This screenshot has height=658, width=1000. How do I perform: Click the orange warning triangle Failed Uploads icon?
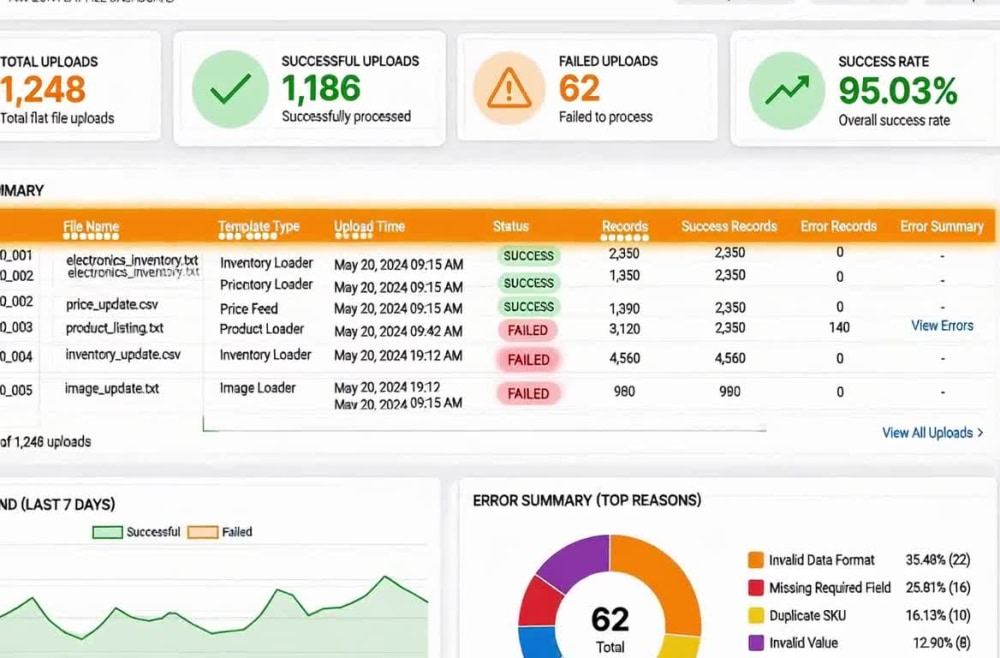pyautogui.click(x=509, y=89)
